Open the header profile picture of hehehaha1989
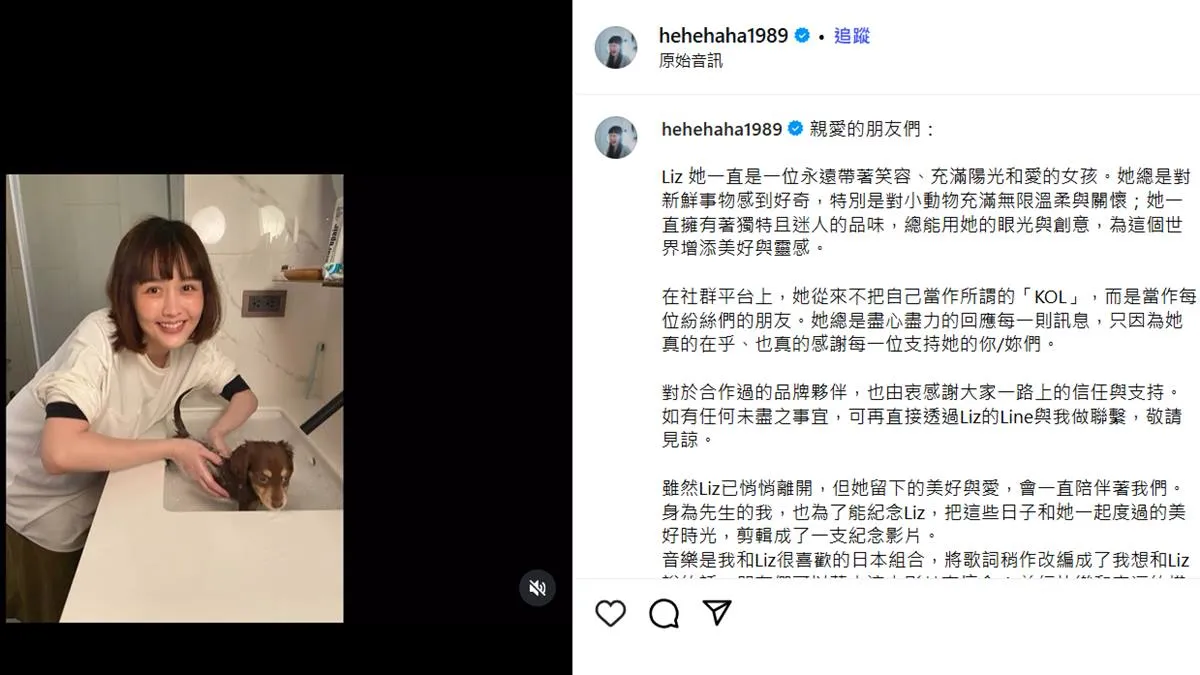1200x675 pixels. [x=616, y=47]
